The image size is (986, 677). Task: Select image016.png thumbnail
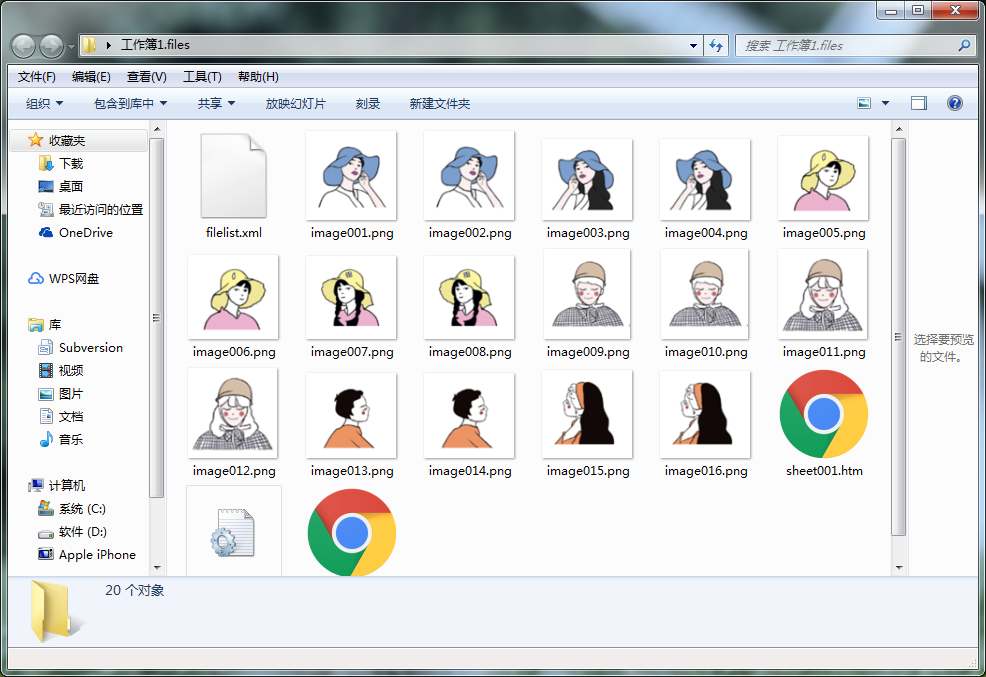pyautogui.click(x=706, y=414)
